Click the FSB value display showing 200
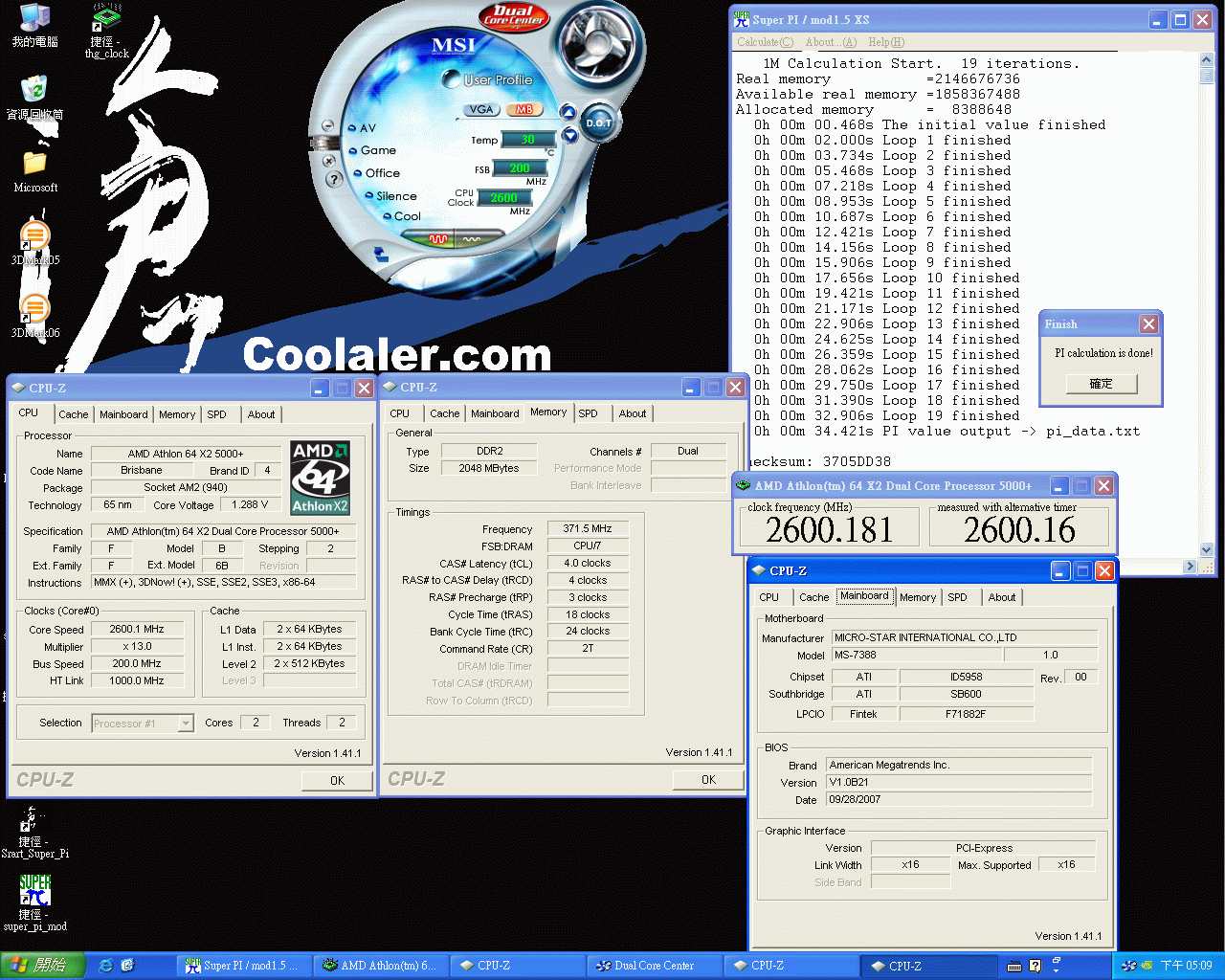 [x=520, y=168]
